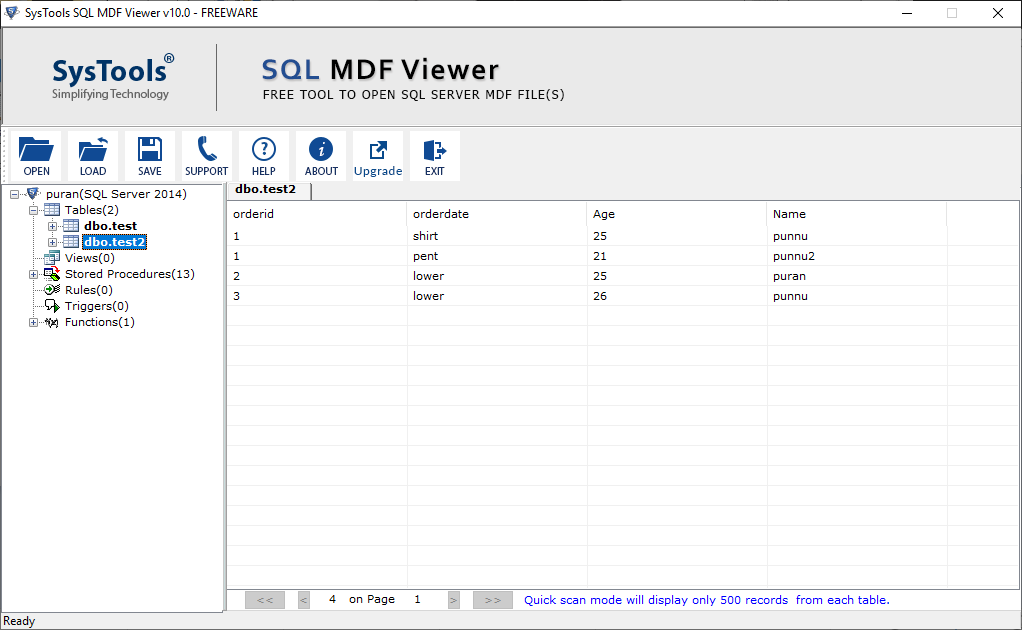Click the EXIT toolbar icon
1022x630 pixels.
pos(435,150)
